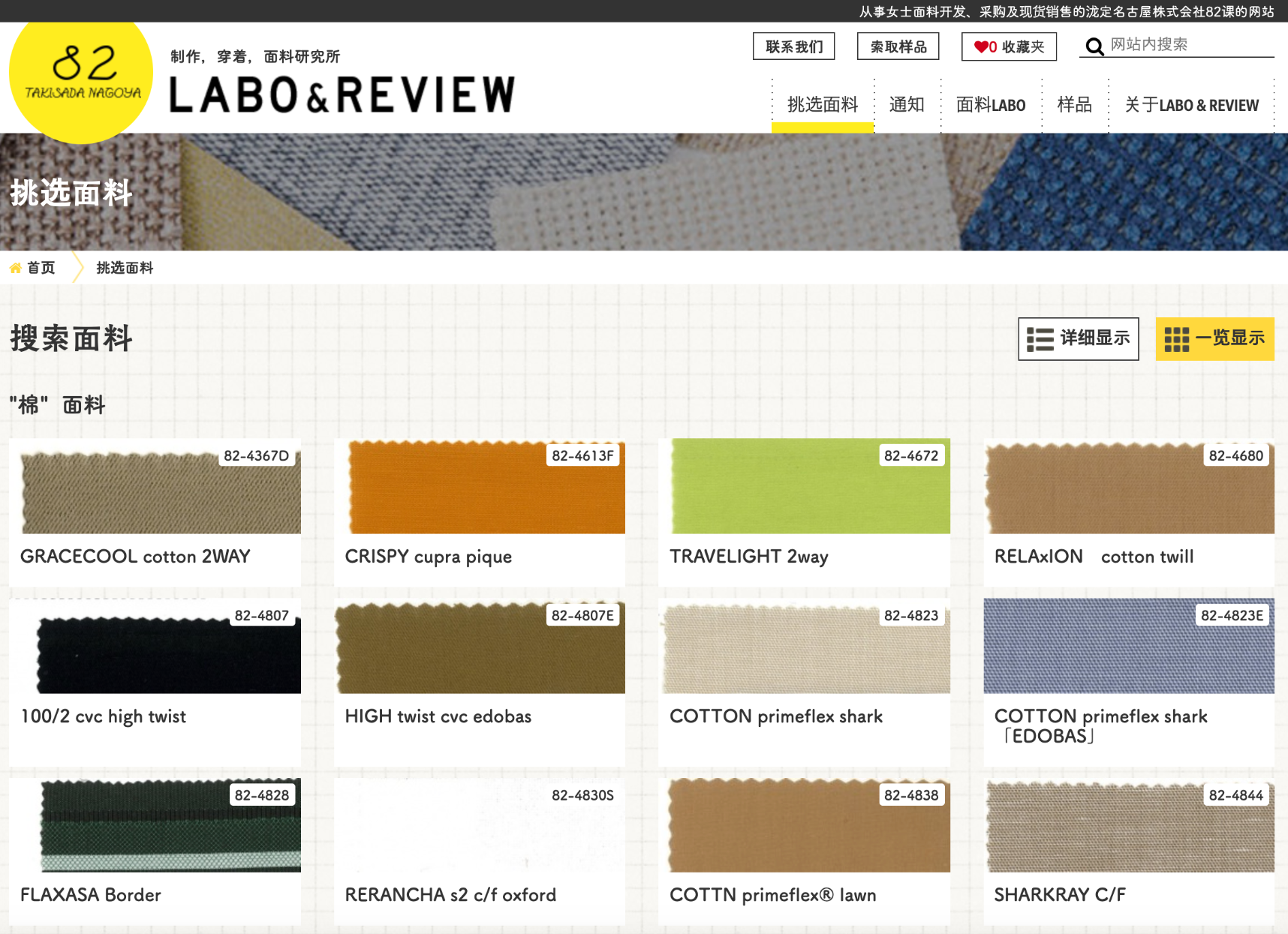
Task: Click the 网站内搜索 search field
Action: (x=1190, y=45)
